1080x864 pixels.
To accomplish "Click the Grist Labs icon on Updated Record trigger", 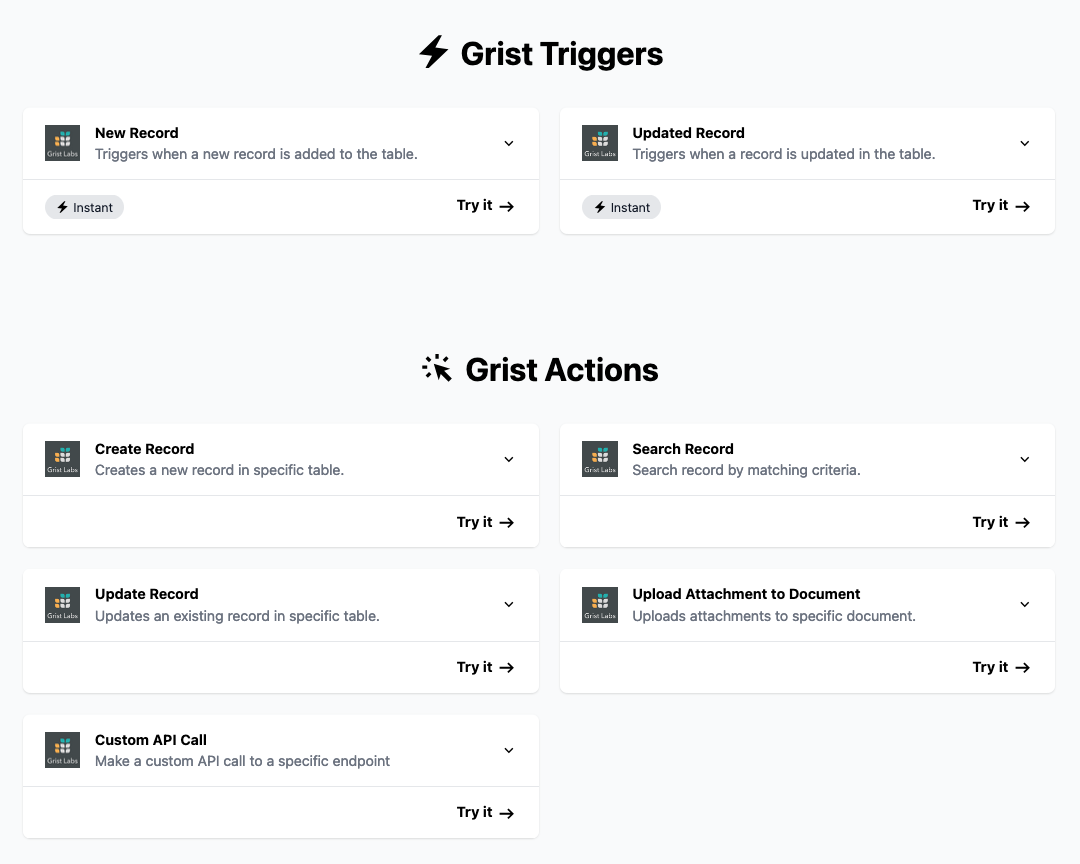I will (x=599, y=143).
